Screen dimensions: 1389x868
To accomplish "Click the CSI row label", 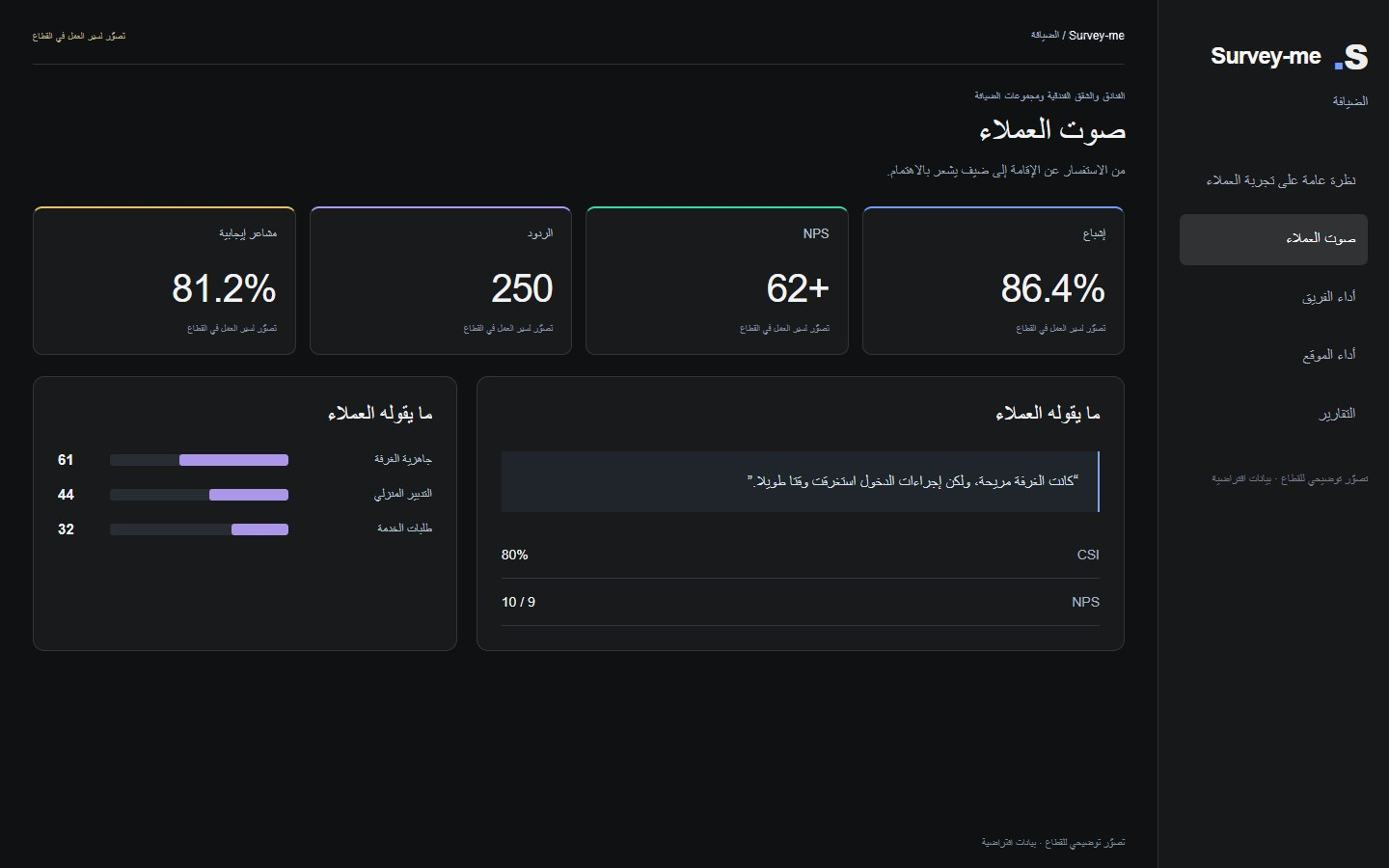I will coord(1088,555).
